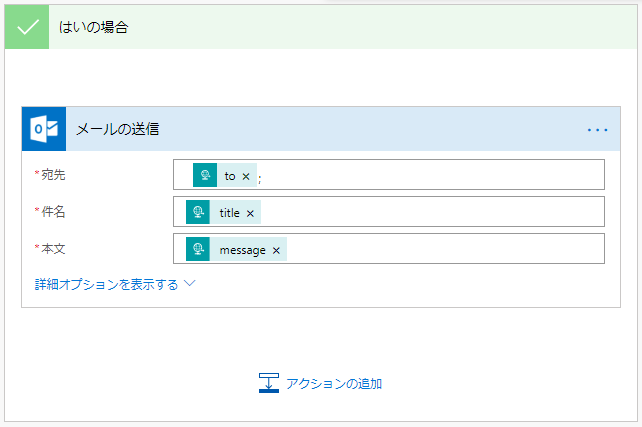
Task: Click the add-action icon next to アクションの追加
Action: tap(269, 383)
